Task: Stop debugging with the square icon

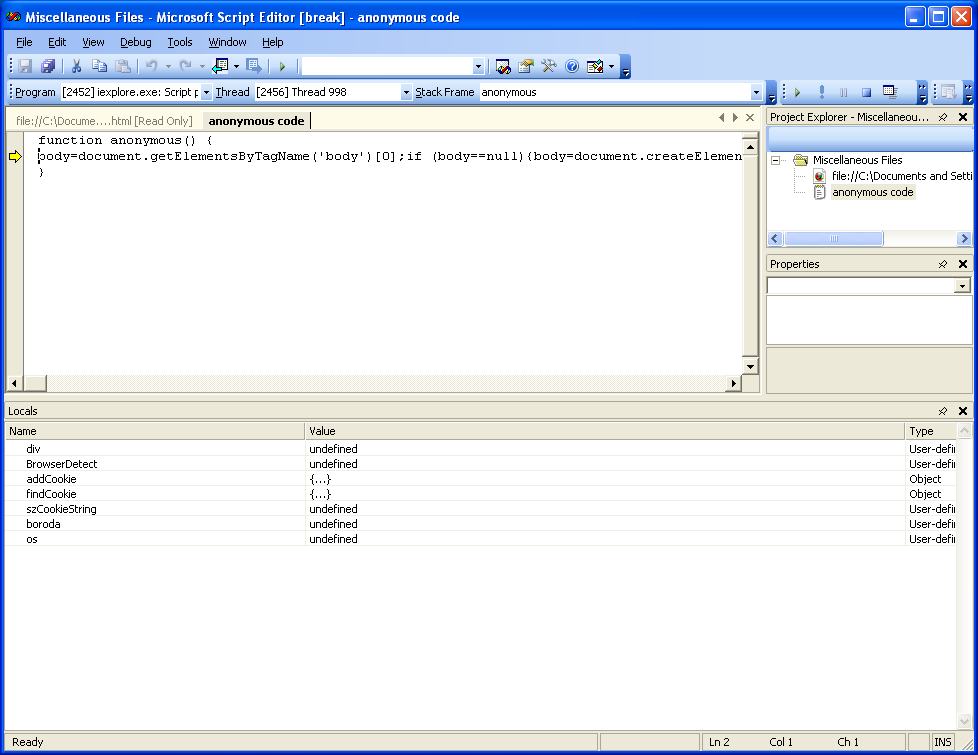Action: point(866,92)
